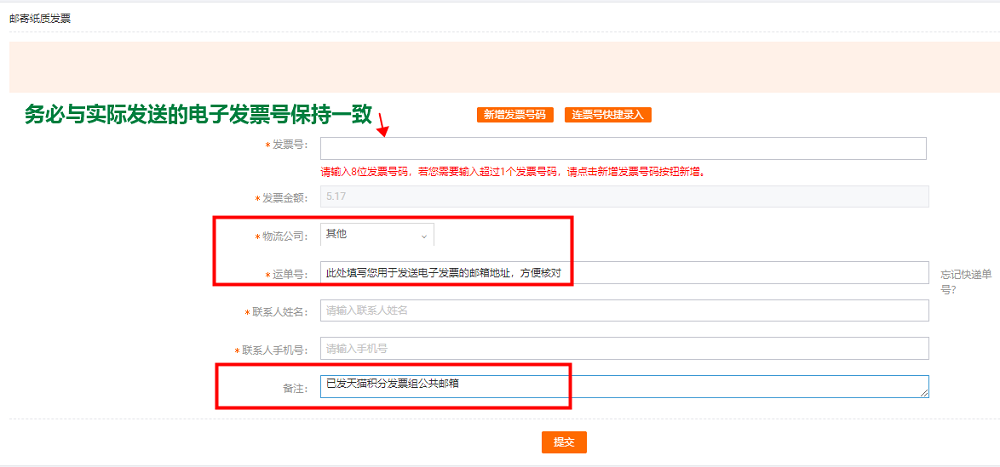This screenshot has width=1000, height=467.
Task: Click the green 务必与实际发送 instruction text
Action: coord(197,114)
